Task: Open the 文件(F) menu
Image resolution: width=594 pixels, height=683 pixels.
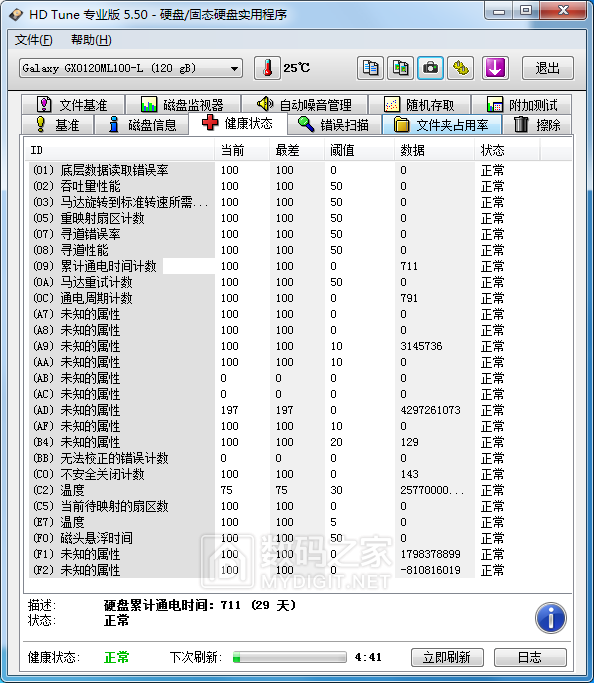Action: (x=34, y=40)
